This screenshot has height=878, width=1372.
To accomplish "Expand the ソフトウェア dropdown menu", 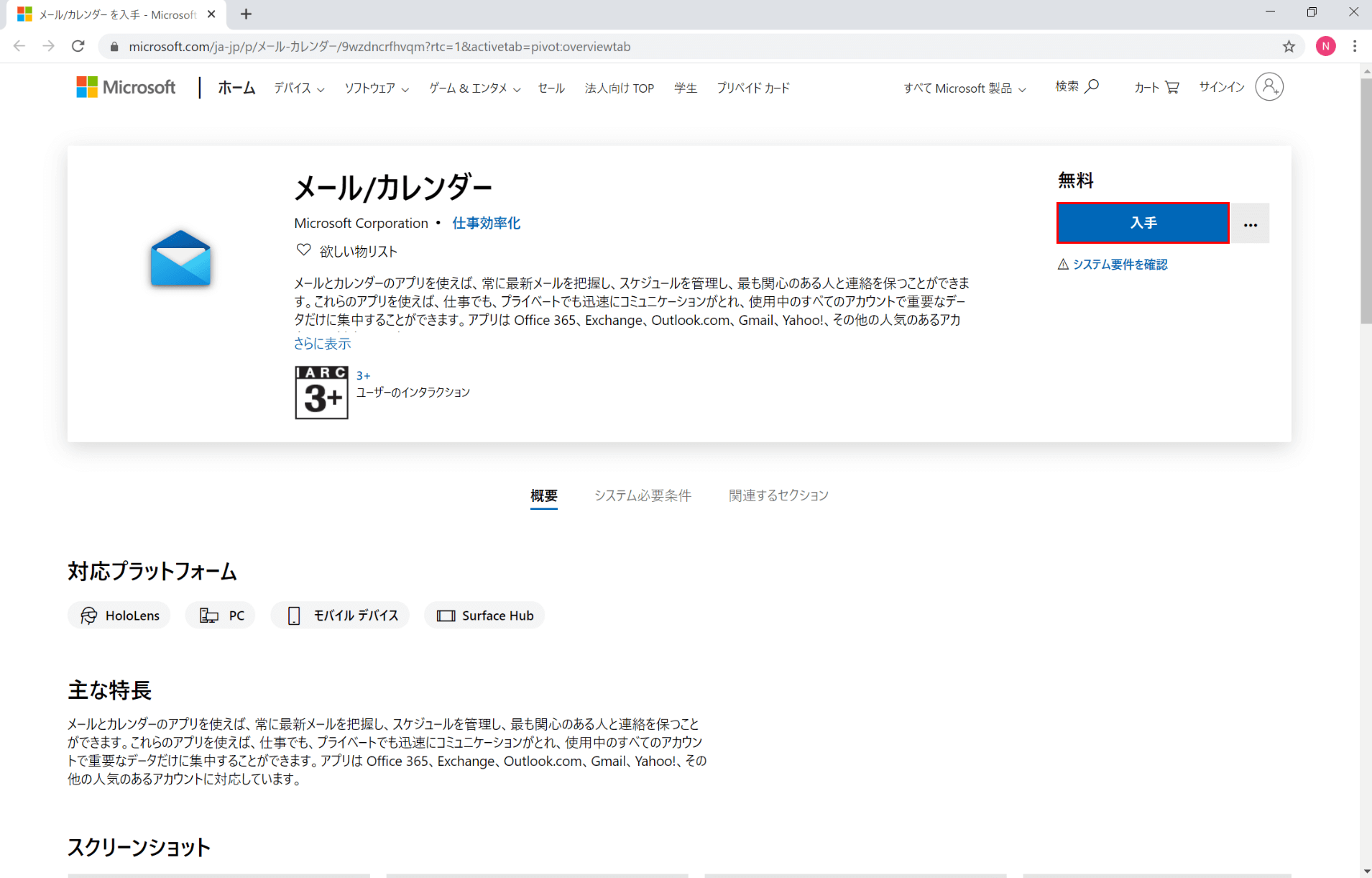I will click(x=377, y=88).
